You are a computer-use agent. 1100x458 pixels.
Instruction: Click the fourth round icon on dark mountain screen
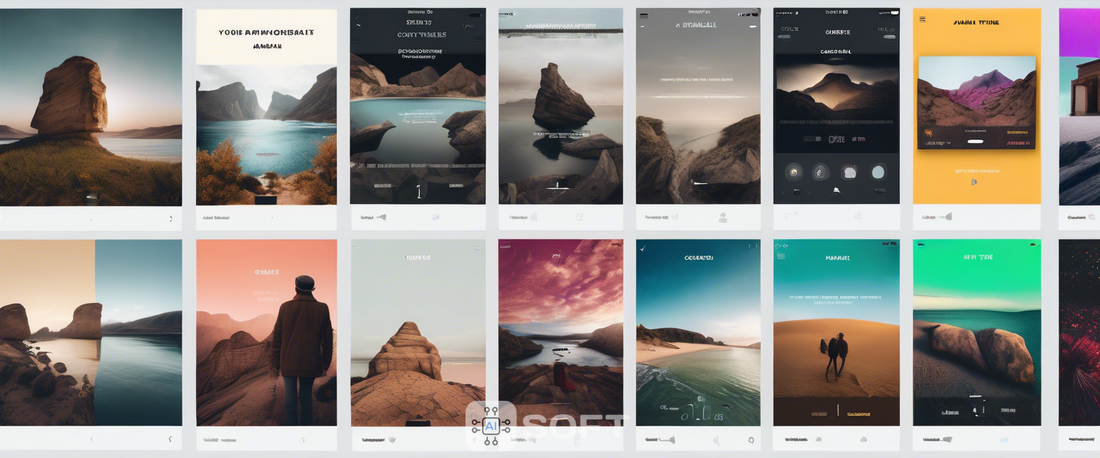pyautogui.click(x=878, y=172)
